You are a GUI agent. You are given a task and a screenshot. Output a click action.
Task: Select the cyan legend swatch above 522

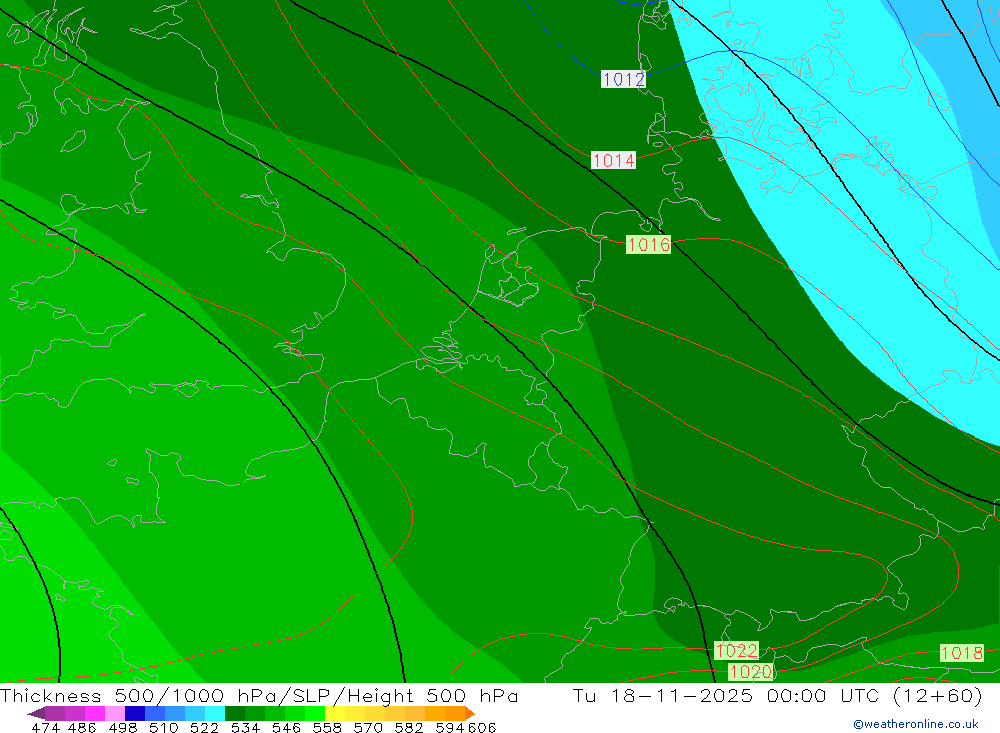click(x=215, y=713)
